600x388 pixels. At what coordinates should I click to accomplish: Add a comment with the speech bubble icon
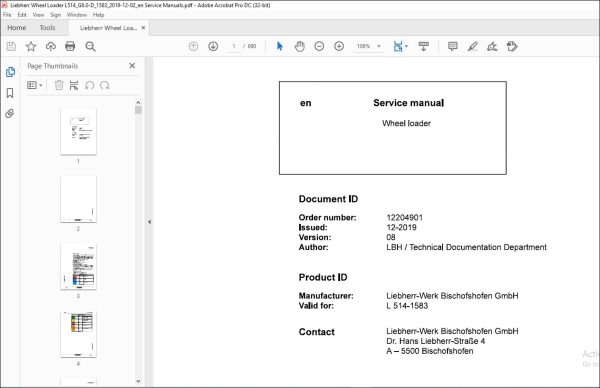[x=453, y=46]
